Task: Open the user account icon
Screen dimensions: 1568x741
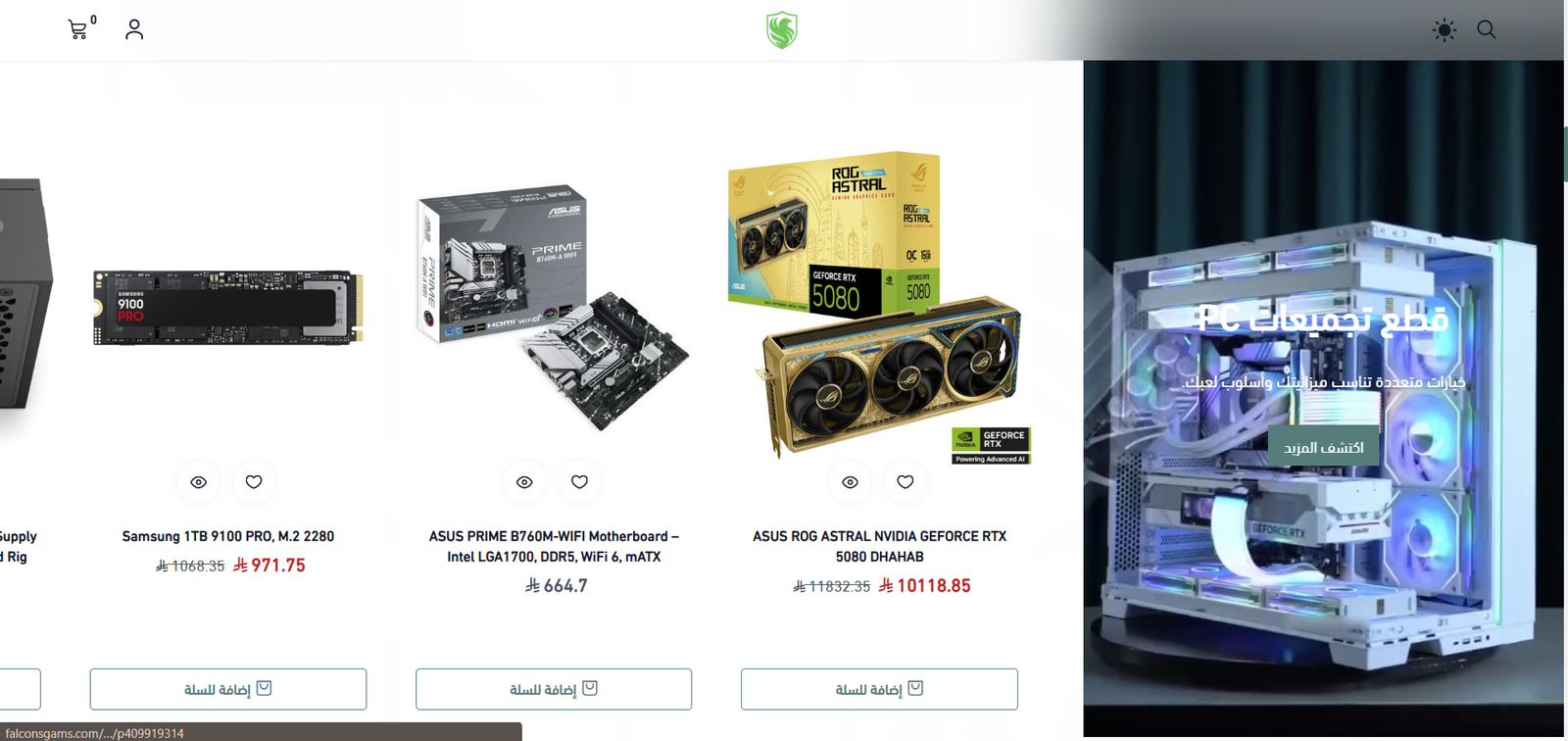Action: [x=134, y=29]
